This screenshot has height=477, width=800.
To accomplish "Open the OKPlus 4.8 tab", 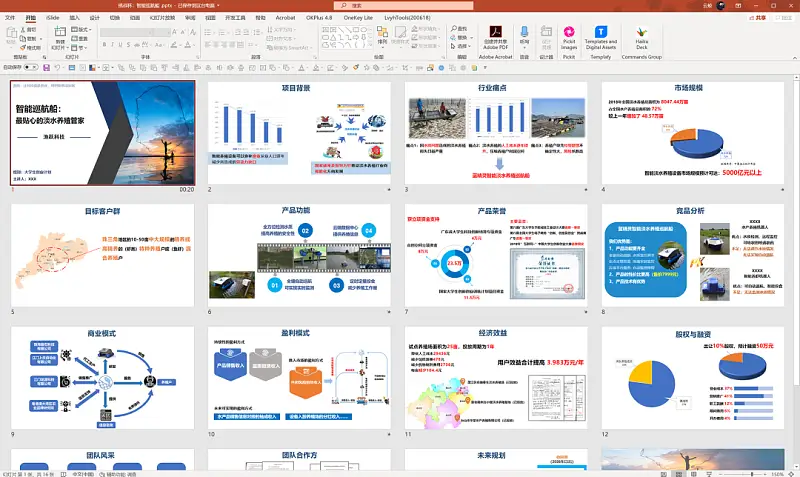I will click(x=319, y=18).
